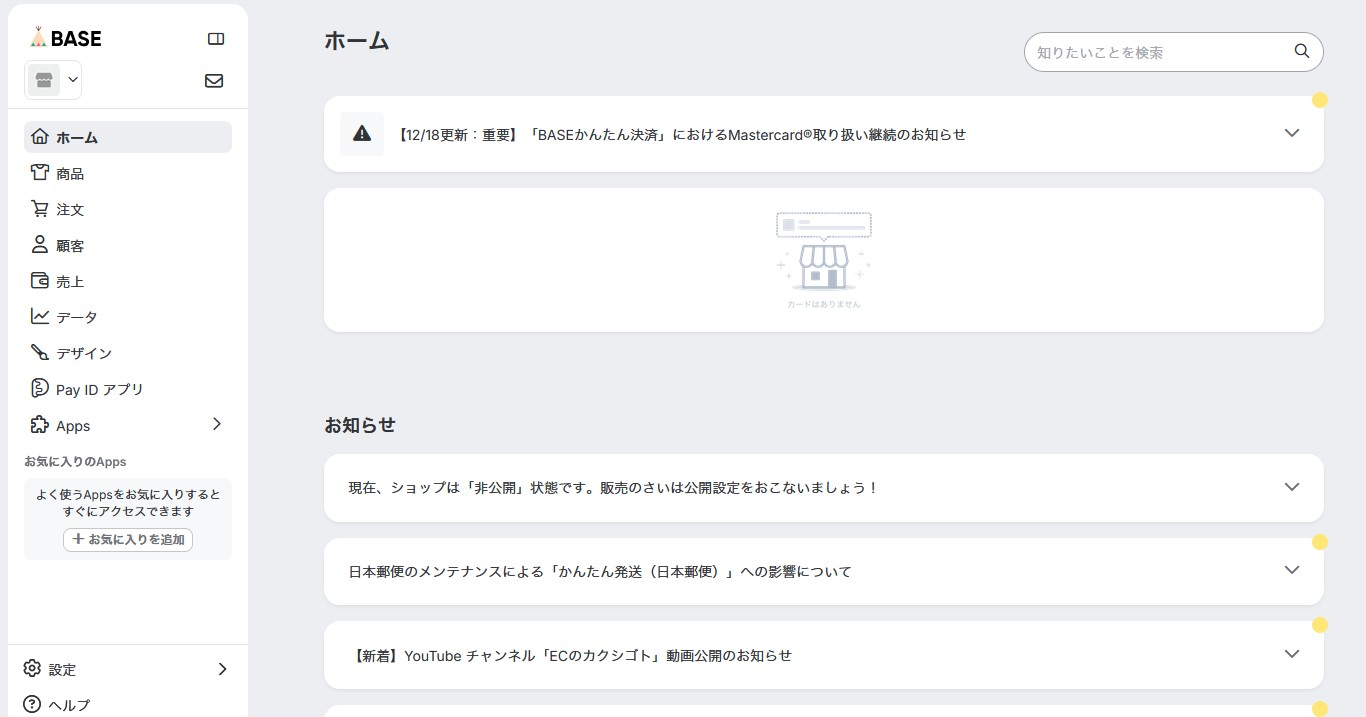Open the ヘルプ help link
The width and height of the screenshot is (1366, 717).
pyautogui.click(x=69, y=705)
